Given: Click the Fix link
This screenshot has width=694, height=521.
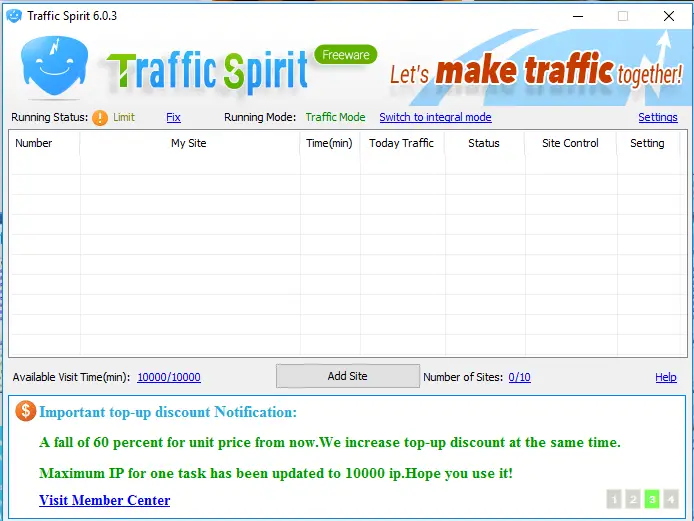Looking at the screenshot, I should [173, 118].
